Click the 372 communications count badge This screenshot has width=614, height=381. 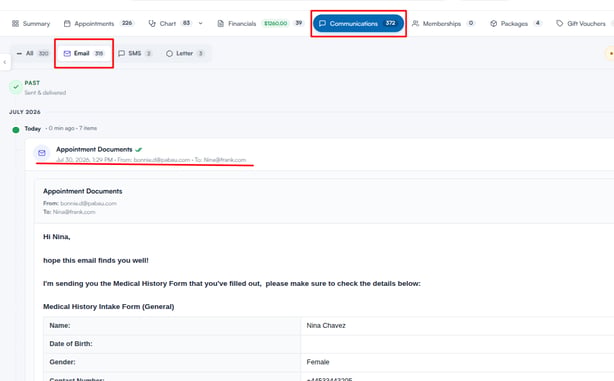390,23
